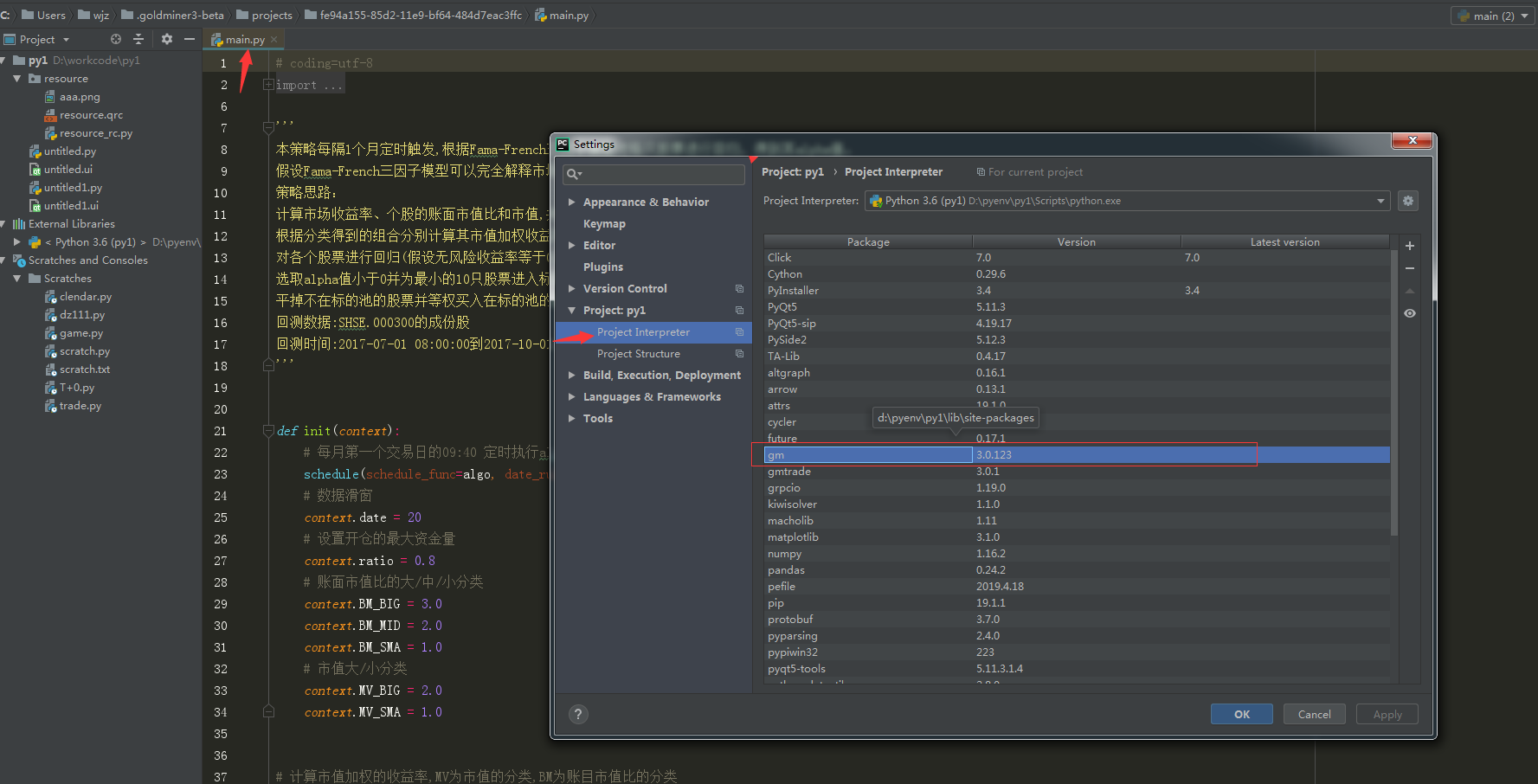Open resource.qrc file
Viewport: 1538px width, 784px height.
(91, 115)
